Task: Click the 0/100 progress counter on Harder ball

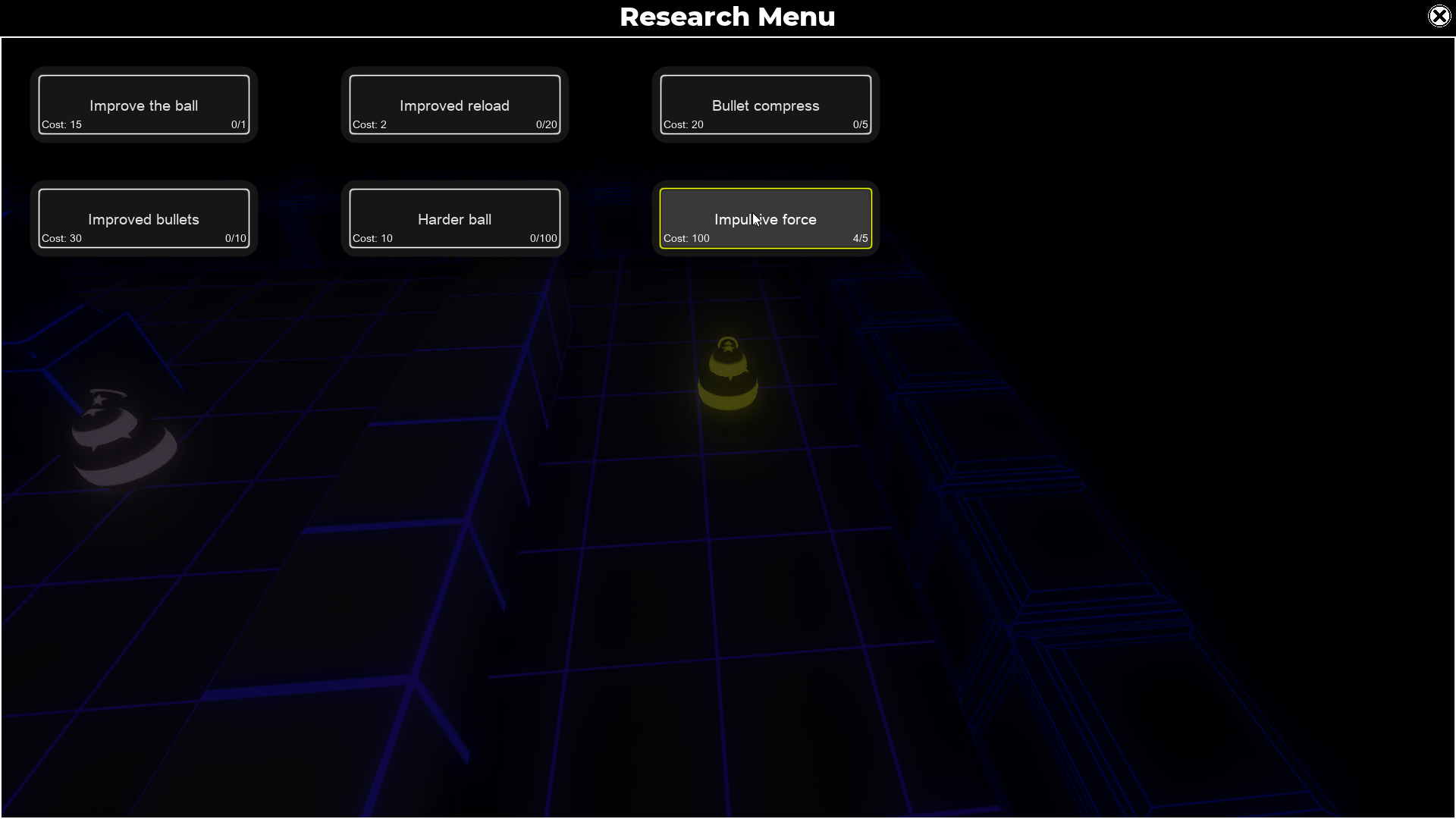Action: (543, 238)
